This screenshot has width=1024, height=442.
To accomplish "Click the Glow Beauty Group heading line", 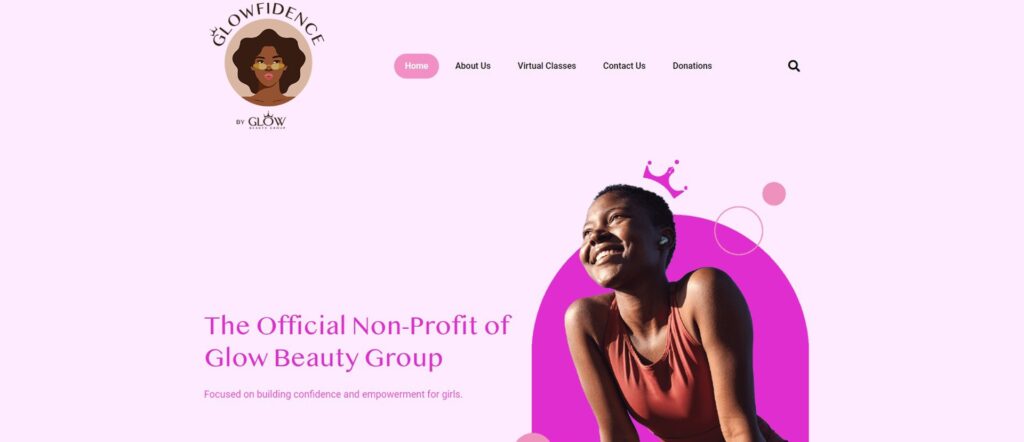I will click(x=323, y=358).
